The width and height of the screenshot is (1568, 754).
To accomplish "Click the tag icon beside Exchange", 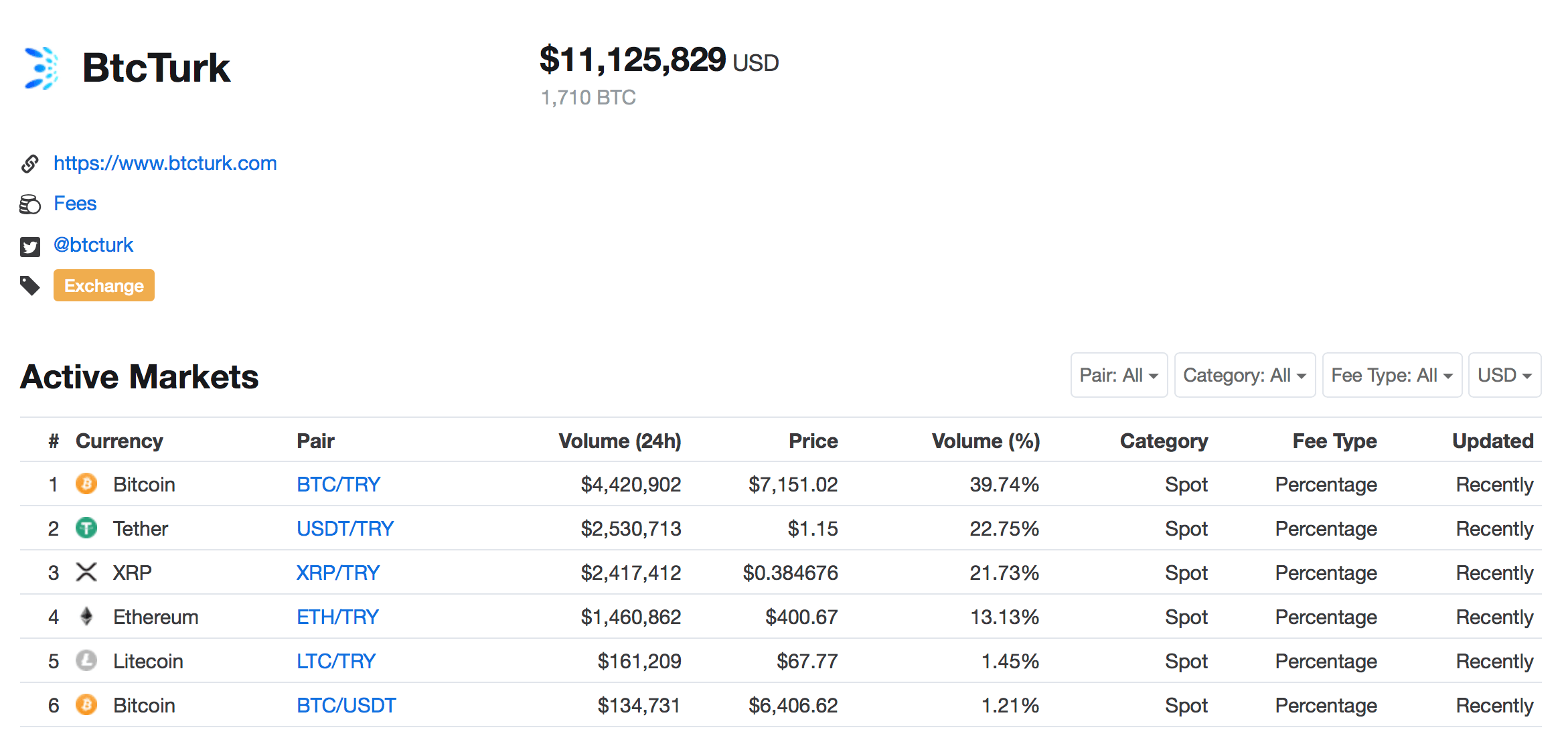I will tap(29, 286).
